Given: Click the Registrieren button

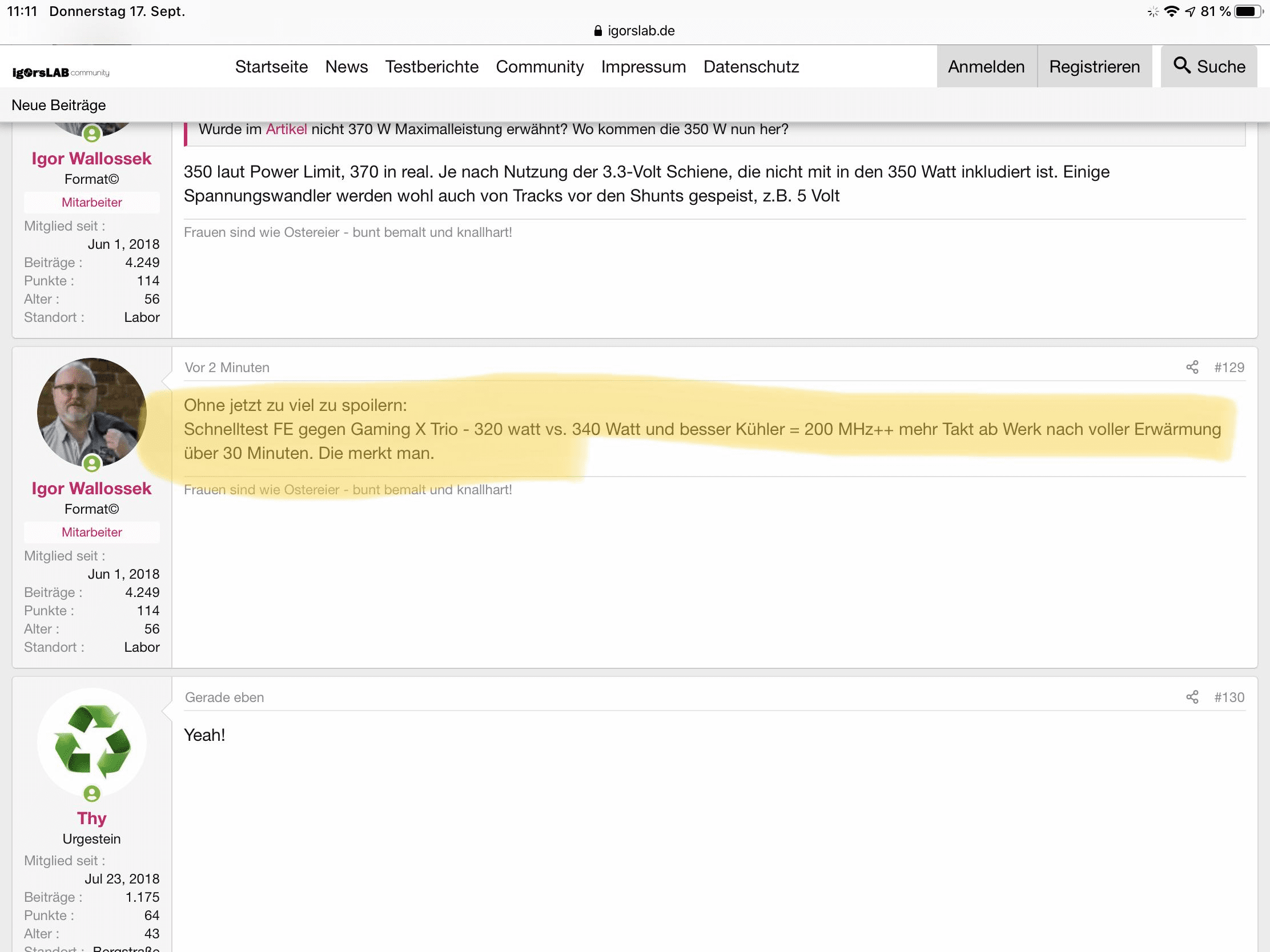Looking at the screenshot, I should pyautogui.click(x=1094, y=67).
